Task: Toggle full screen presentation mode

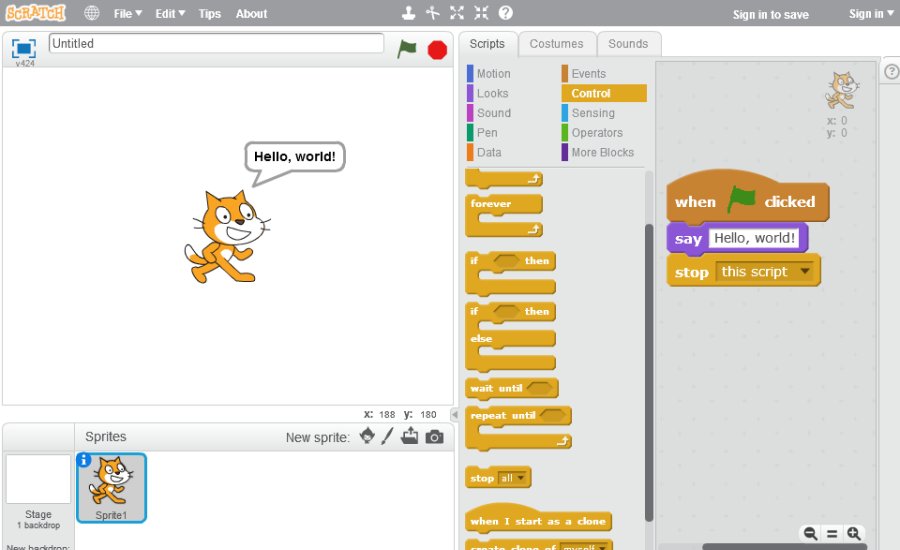Action: [x=24, y=47]
